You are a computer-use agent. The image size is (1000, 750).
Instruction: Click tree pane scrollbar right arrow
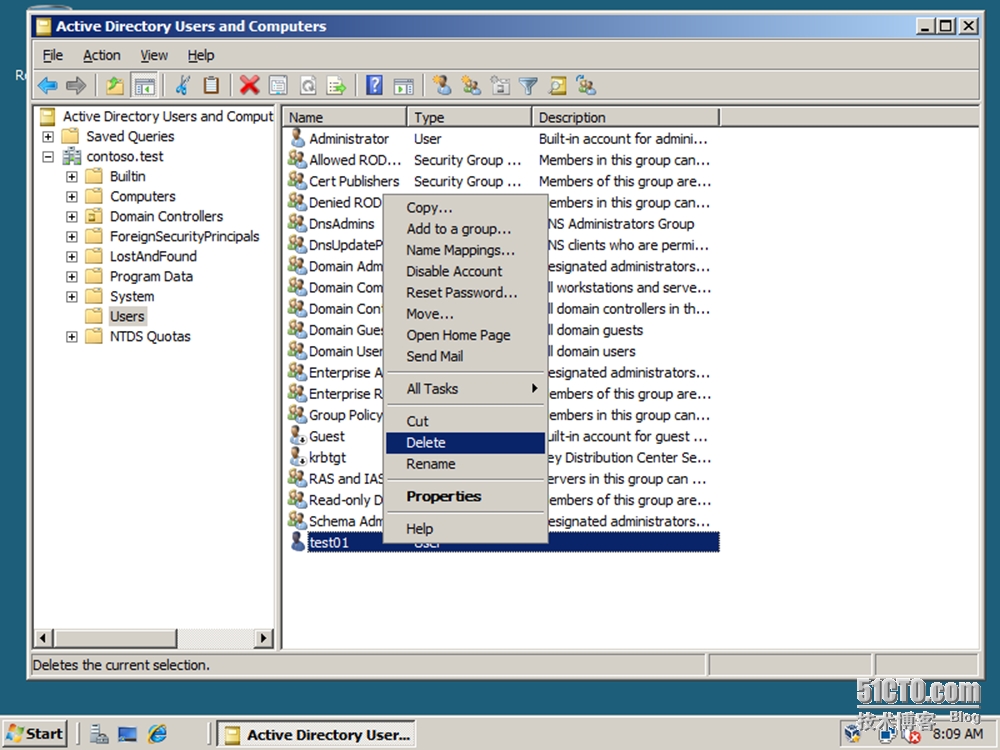(x=263, y=638)
